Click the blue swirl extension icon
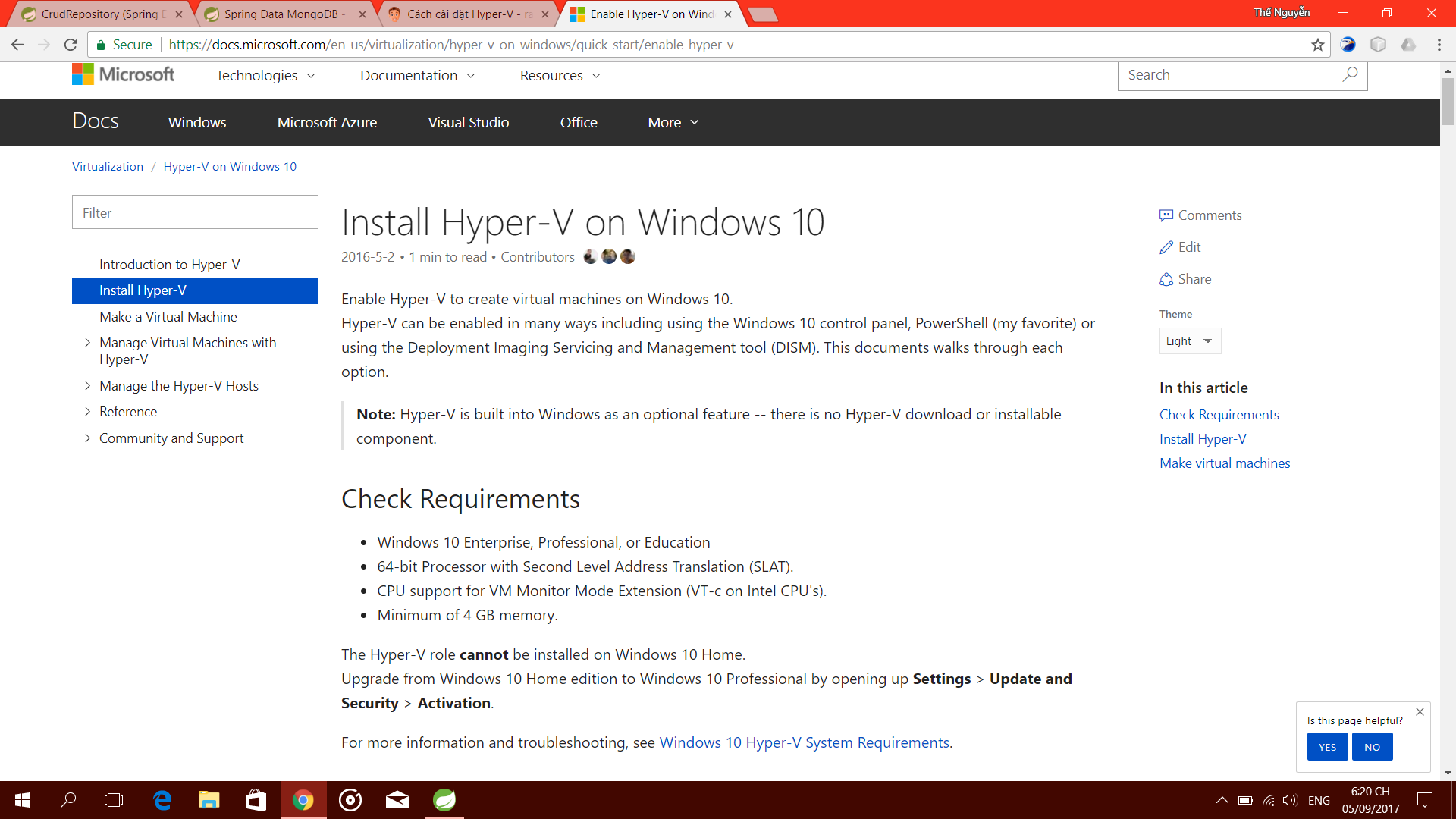Image resolution: width=1456 pixels, height=819 pixels. click(x=1348, y=45)
